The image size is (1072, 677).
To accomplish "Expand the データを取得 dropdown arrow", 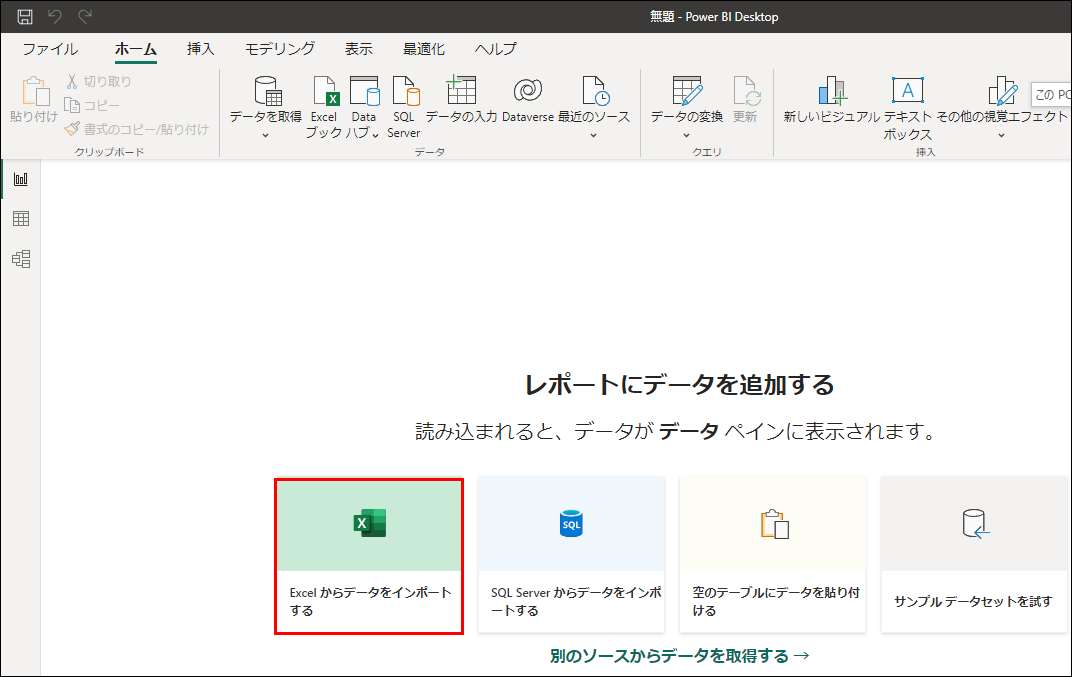I will click(266, 135).
